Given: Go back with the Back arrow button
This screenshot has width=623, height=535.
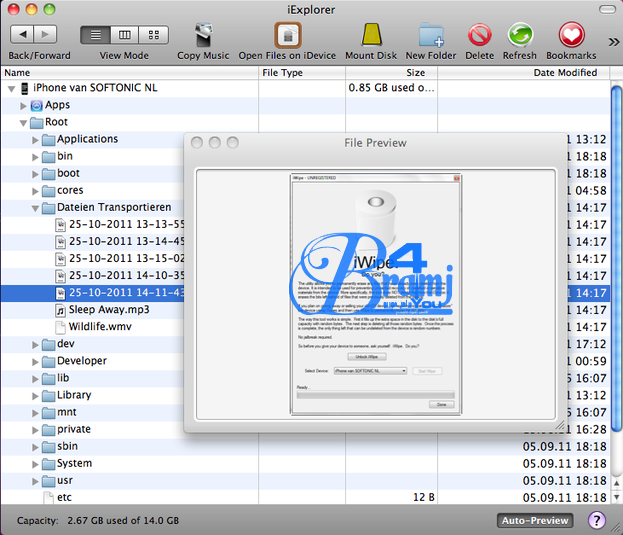Looking at the screenshot, I should [x=22, y=35].
